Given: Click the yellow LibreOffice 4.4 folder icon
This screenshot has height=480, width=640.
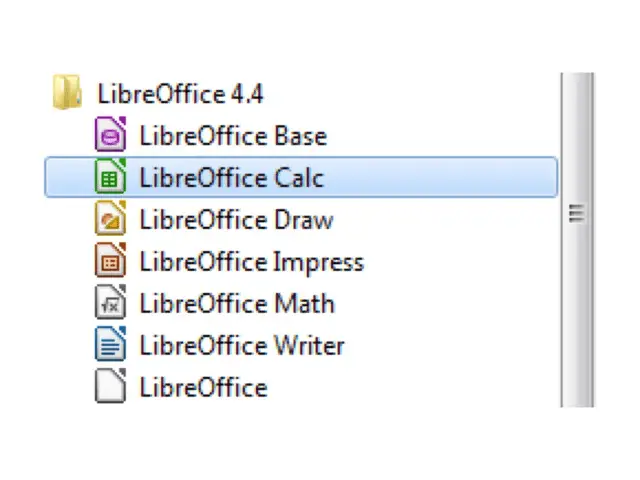Looking at the screenshot, I should pyautogui.click(x=67, y=92).
